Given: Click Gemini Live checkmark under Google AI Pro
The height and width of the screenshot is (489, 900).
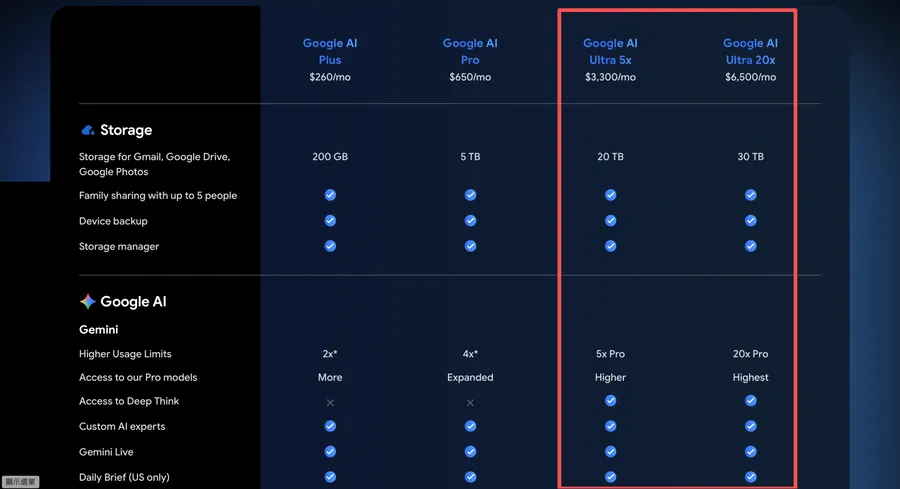Looking at the screenshot, I should 470,452.
